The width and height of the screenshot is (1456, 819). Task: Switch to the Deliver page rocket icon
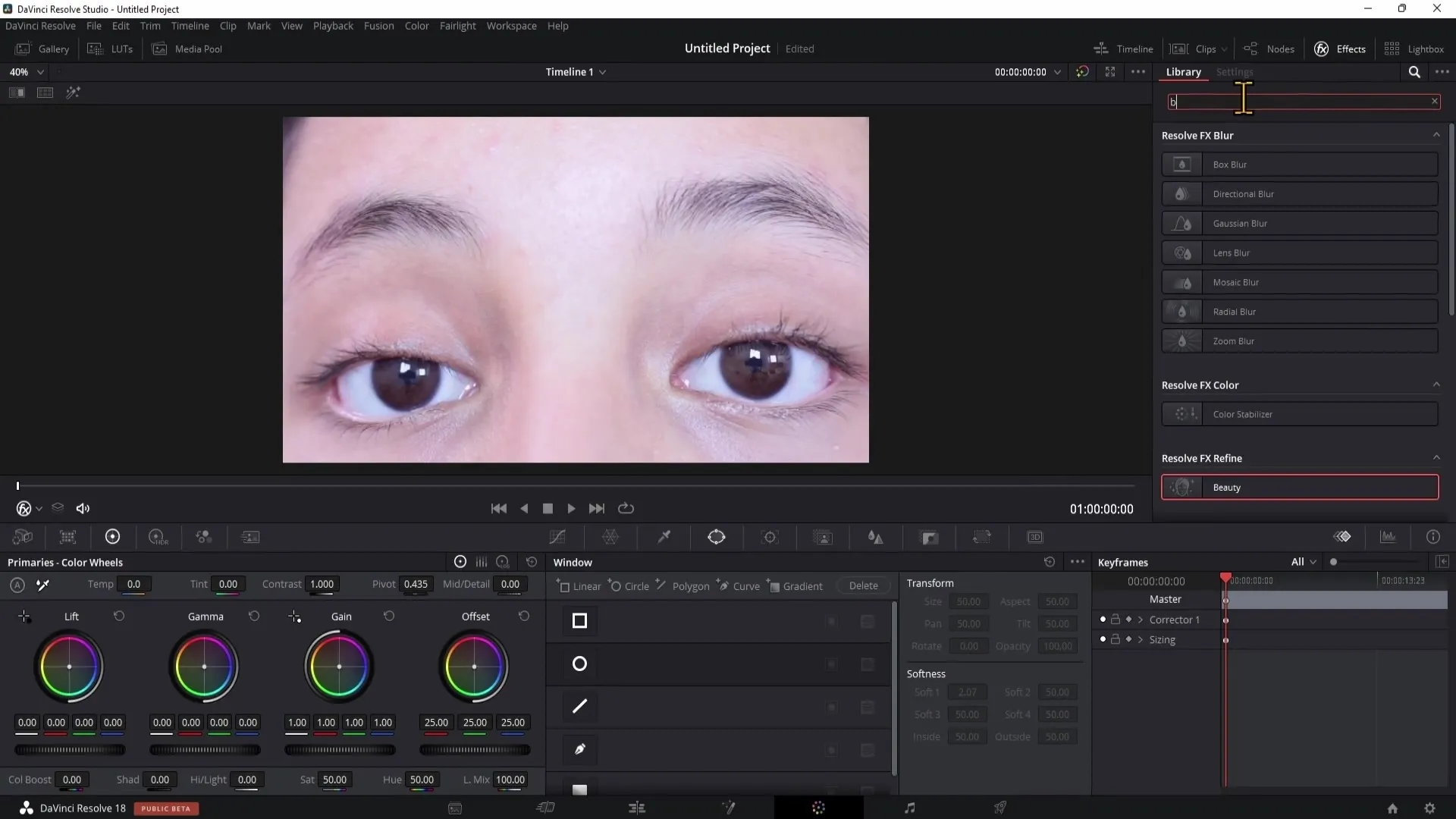tap(1000, 808)
